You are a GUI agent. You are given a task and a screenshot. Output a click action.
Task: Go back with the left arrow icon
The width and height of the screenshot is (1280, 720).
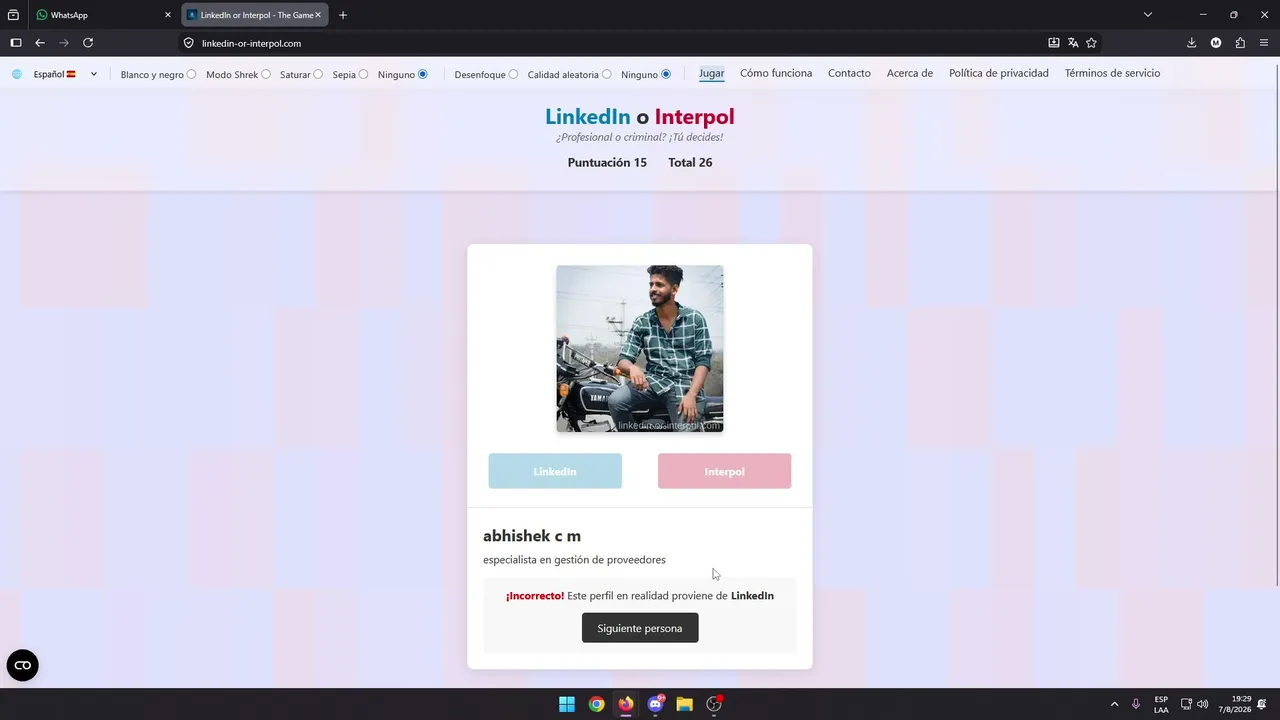click(40, 43)
